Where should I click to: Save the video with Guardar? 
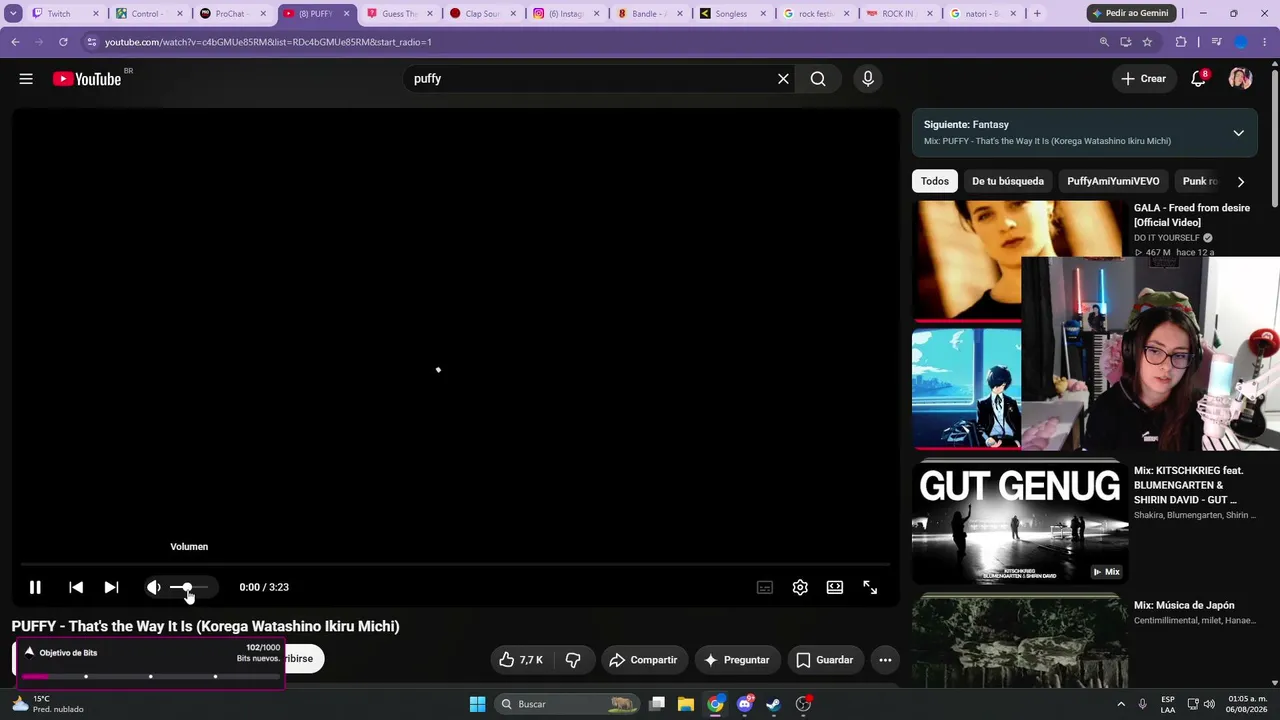tap(825, 660)
